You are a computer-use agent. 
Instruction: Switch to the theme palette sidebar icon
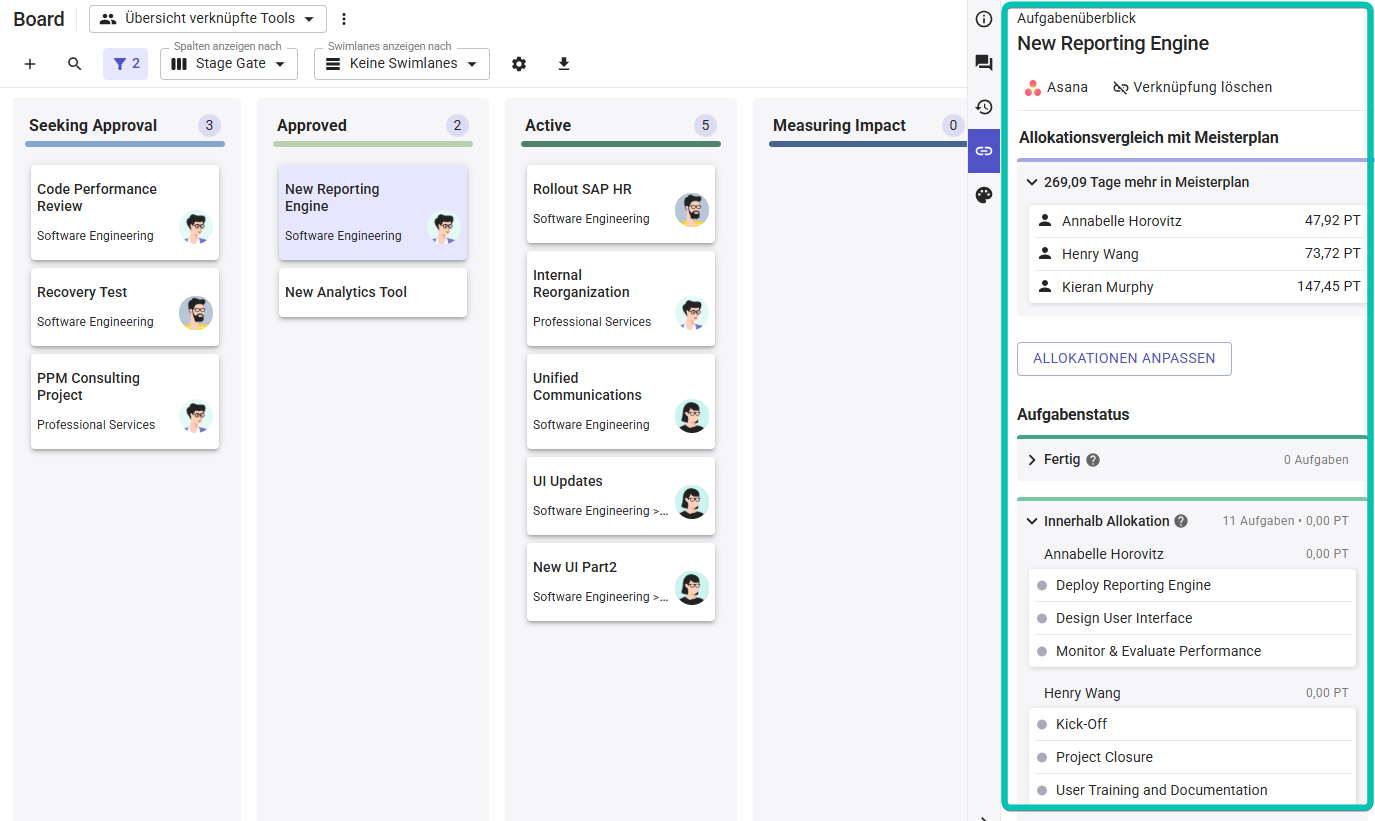click(983, 195)
